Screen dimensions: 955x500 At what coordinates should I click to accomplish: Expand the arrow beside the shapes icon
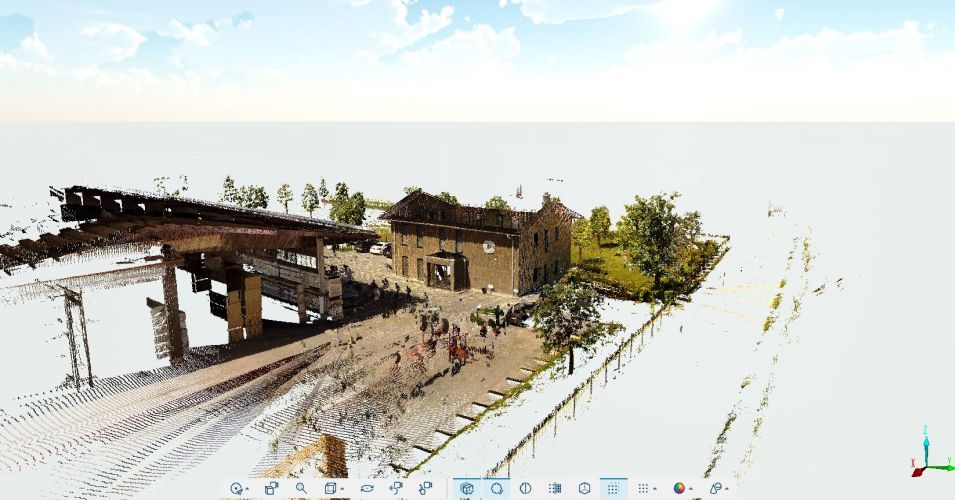pos(727,490)
